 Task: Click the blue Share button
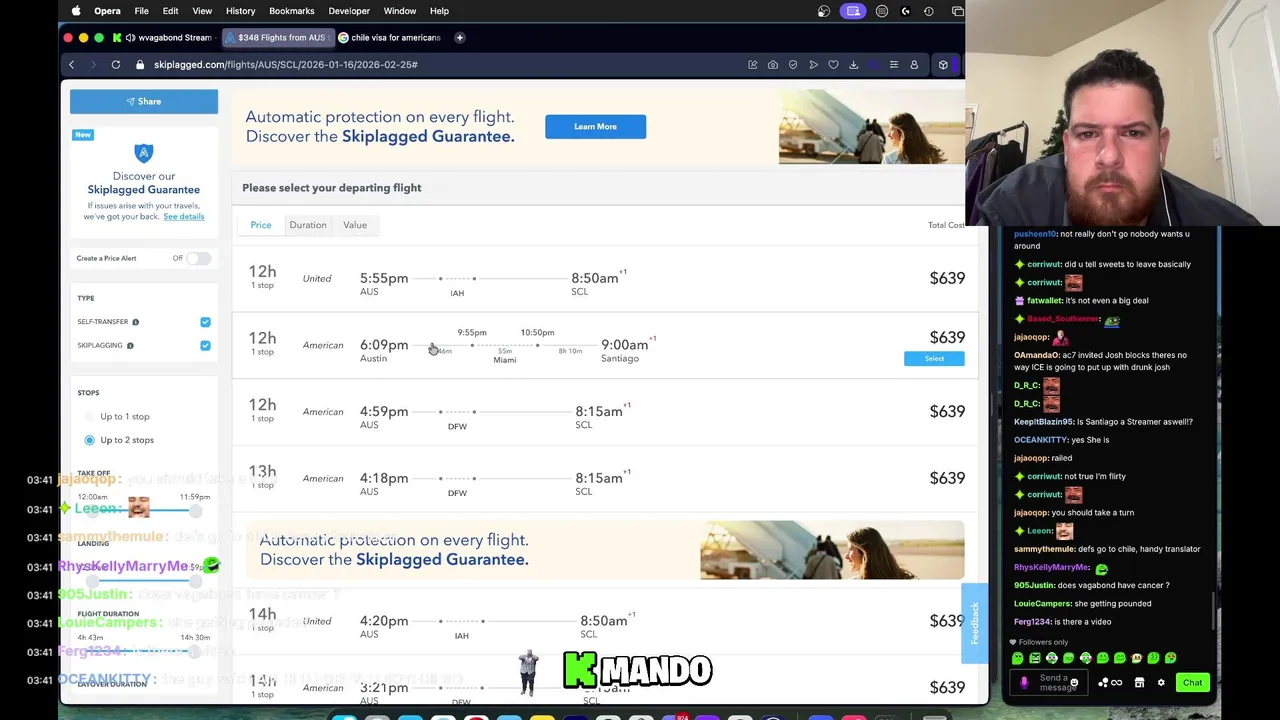[144, 101]
